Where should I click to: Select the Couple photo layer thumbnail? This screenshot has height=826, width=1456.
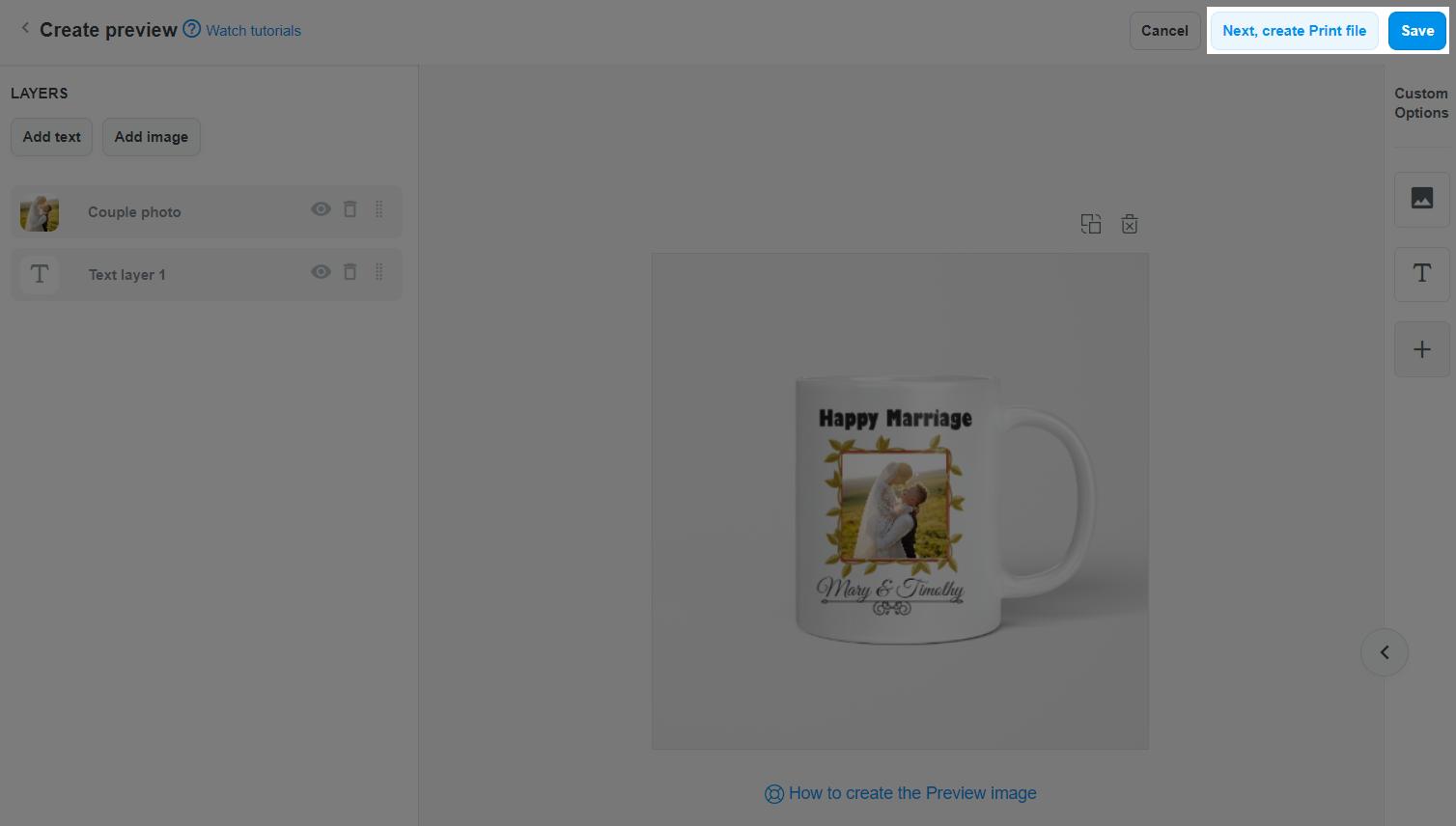coord(40,212)
